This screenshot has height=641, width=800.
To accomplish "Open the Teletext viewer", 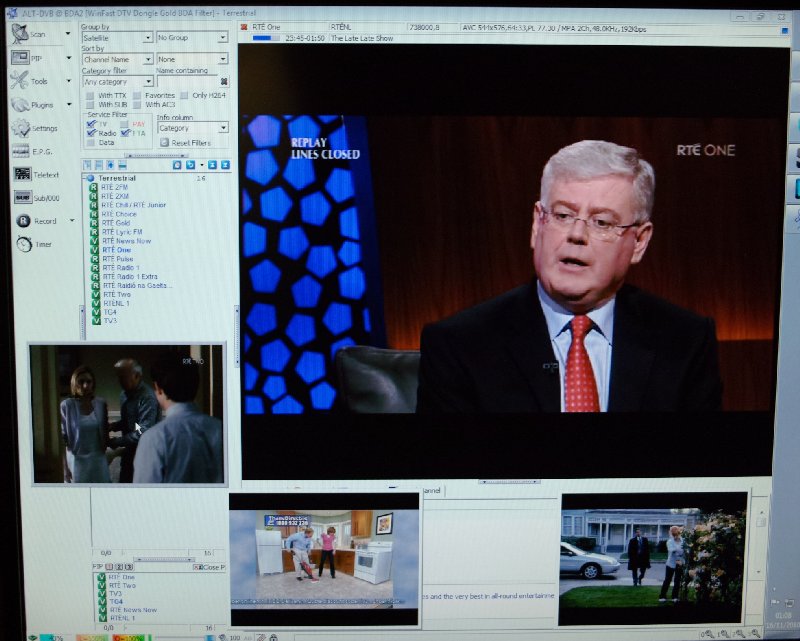I will [22, 174].
